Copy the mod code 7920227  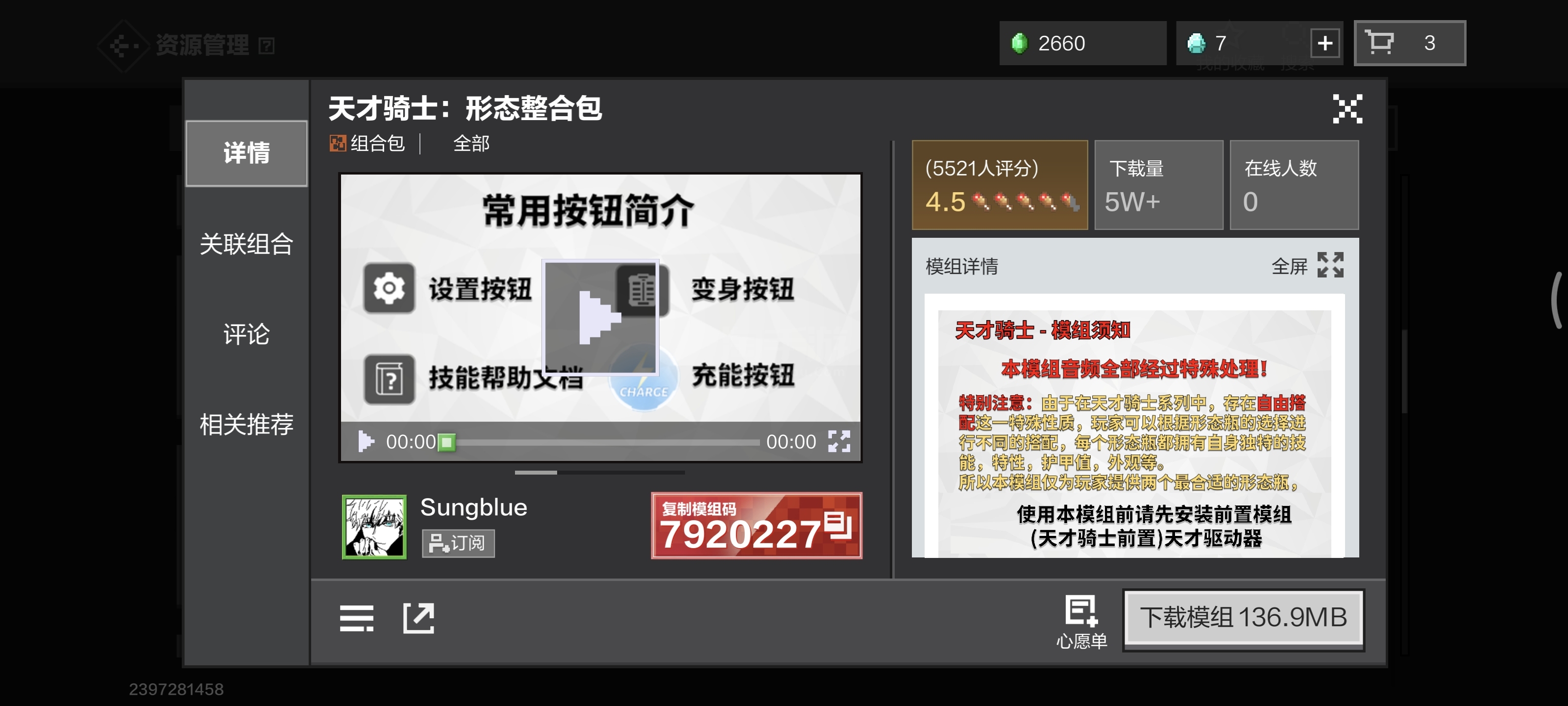click(x=756, y=526)
